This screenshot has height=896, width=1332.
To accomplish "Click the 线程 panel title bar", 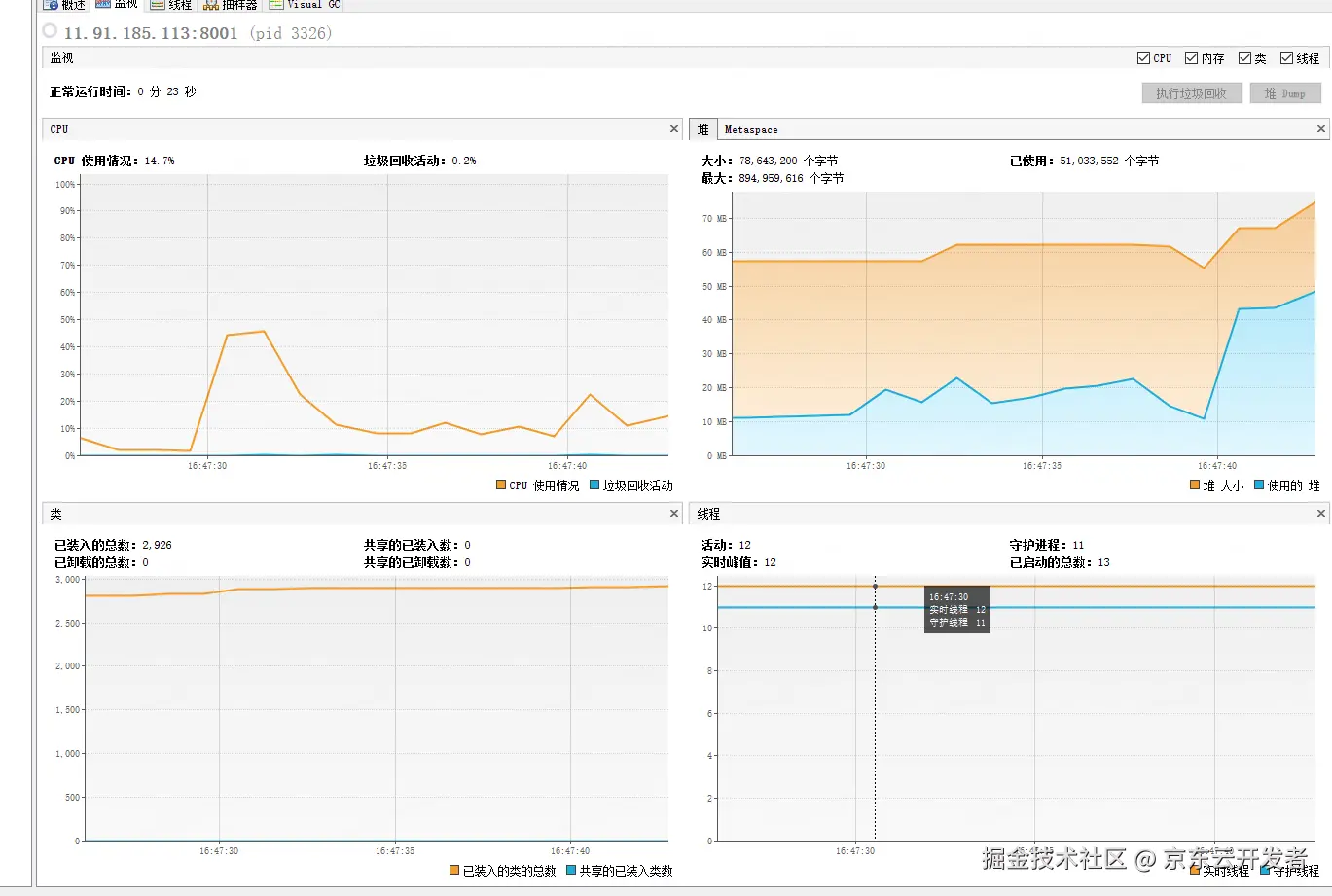I will (x=1008, y=514).
